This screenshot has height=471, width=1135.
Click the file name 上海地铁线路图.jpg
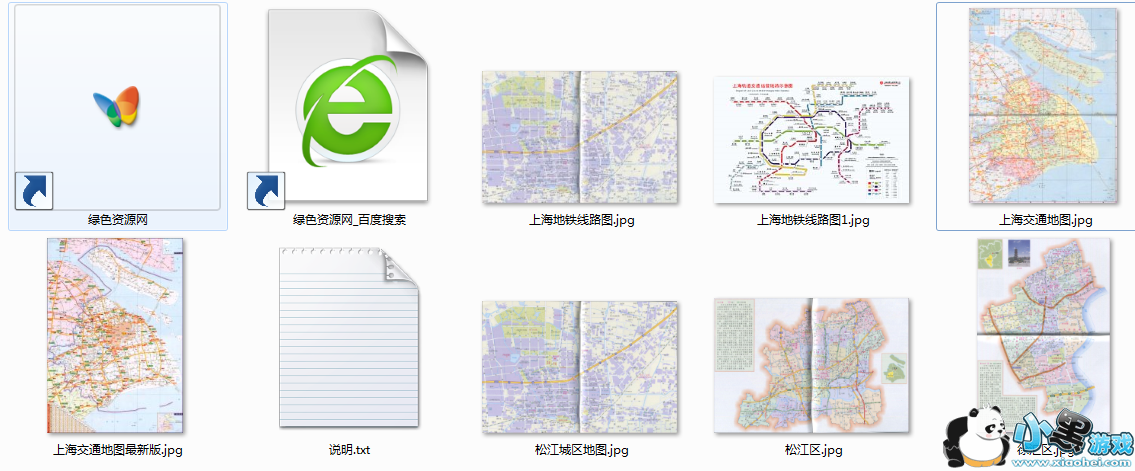[581, 220]
